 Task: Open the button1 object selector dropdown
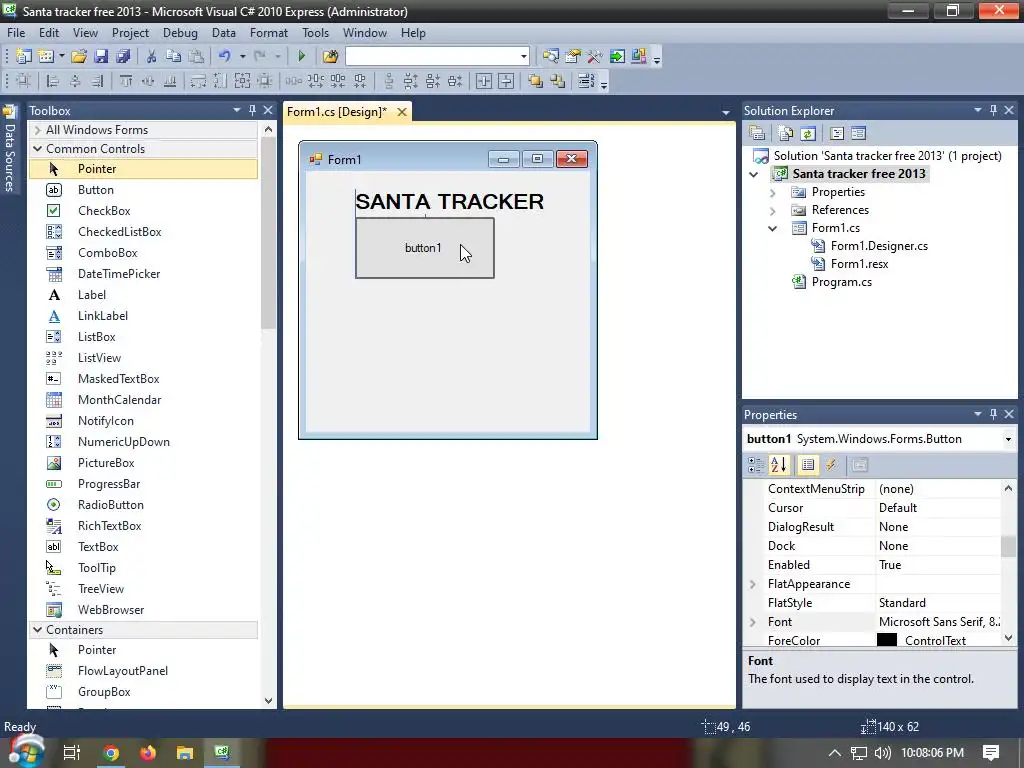pyautogui.click(x=1008, y=439)
